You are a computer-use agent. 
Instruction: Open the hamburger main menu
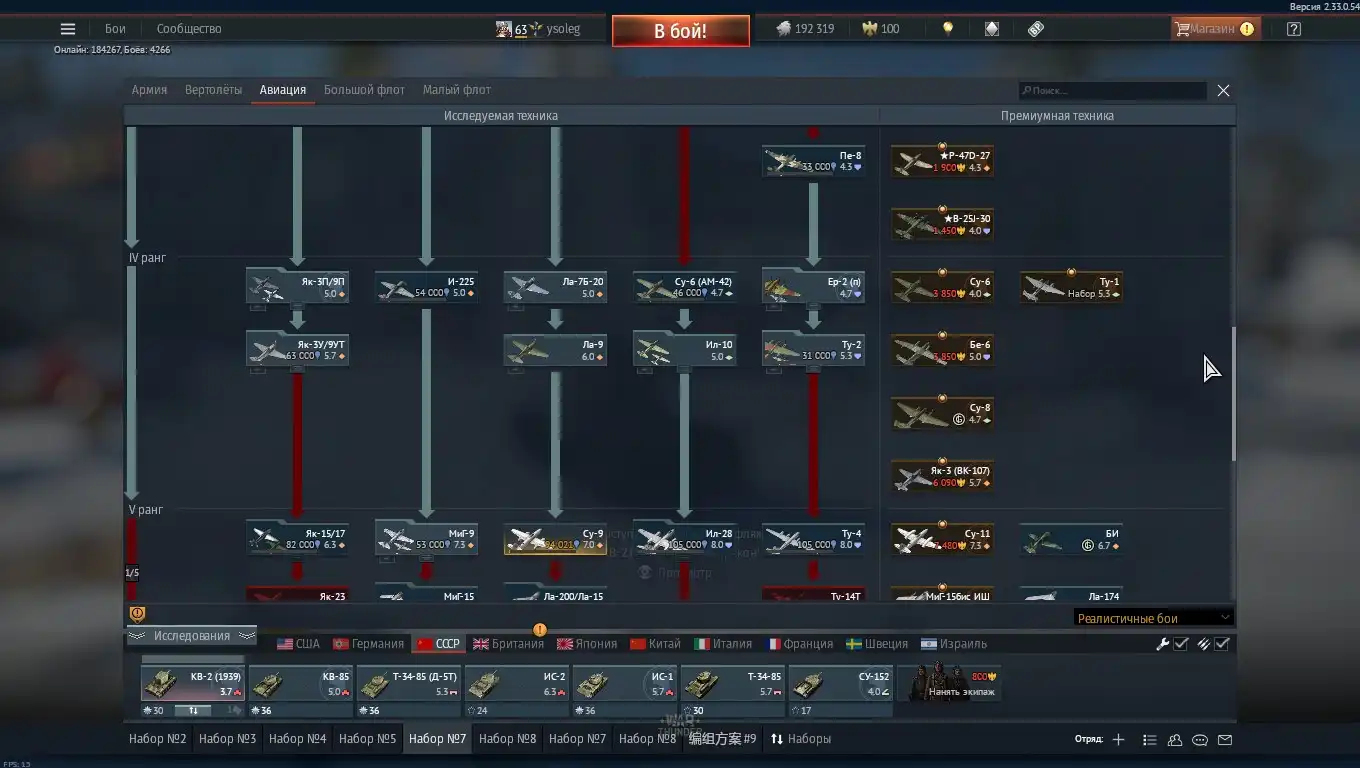68,29
